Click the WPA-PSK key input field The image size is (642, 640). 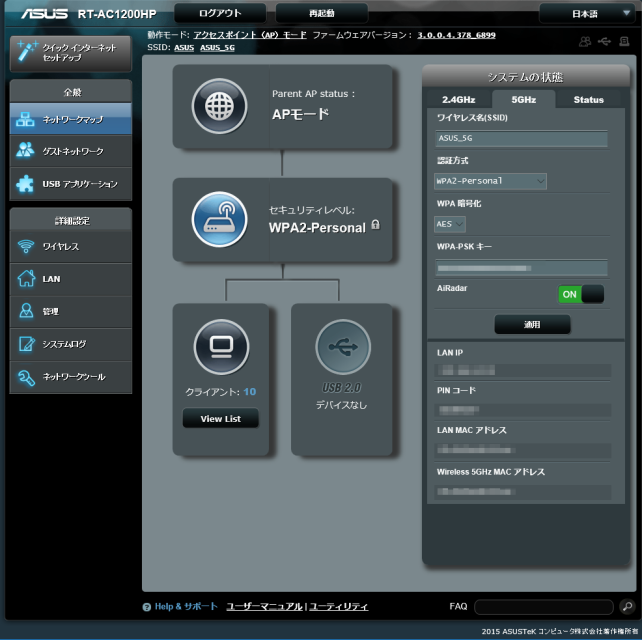(x=521, y=268)
